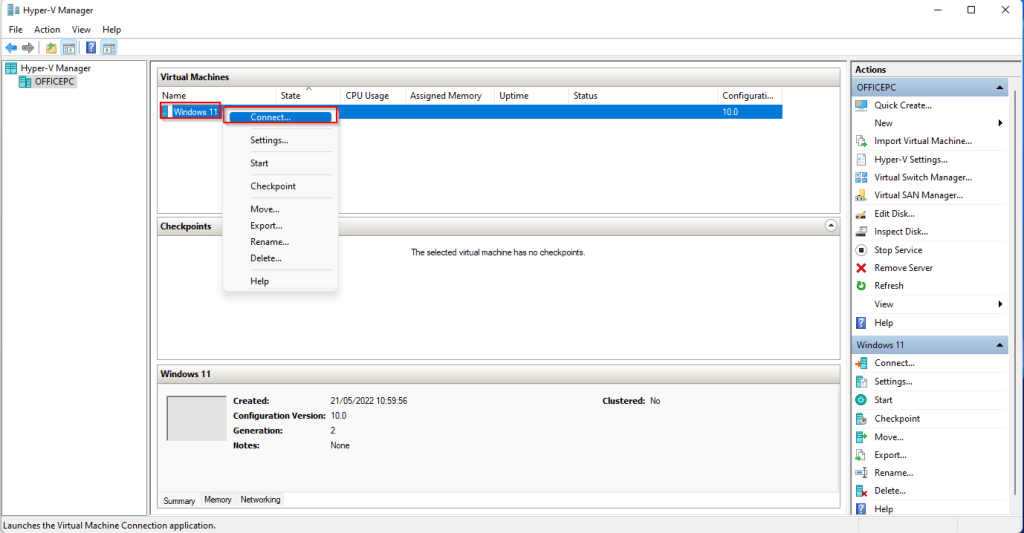1024x533 pixels.
Task: Switch to the Memory tab
Action: (218, 500)
